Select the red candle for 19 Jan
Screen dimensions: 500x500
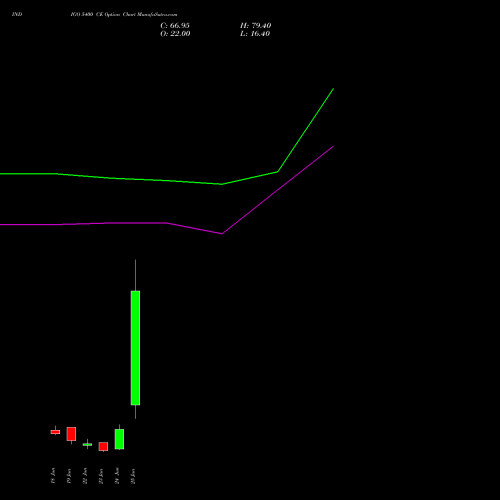point(71,434)
